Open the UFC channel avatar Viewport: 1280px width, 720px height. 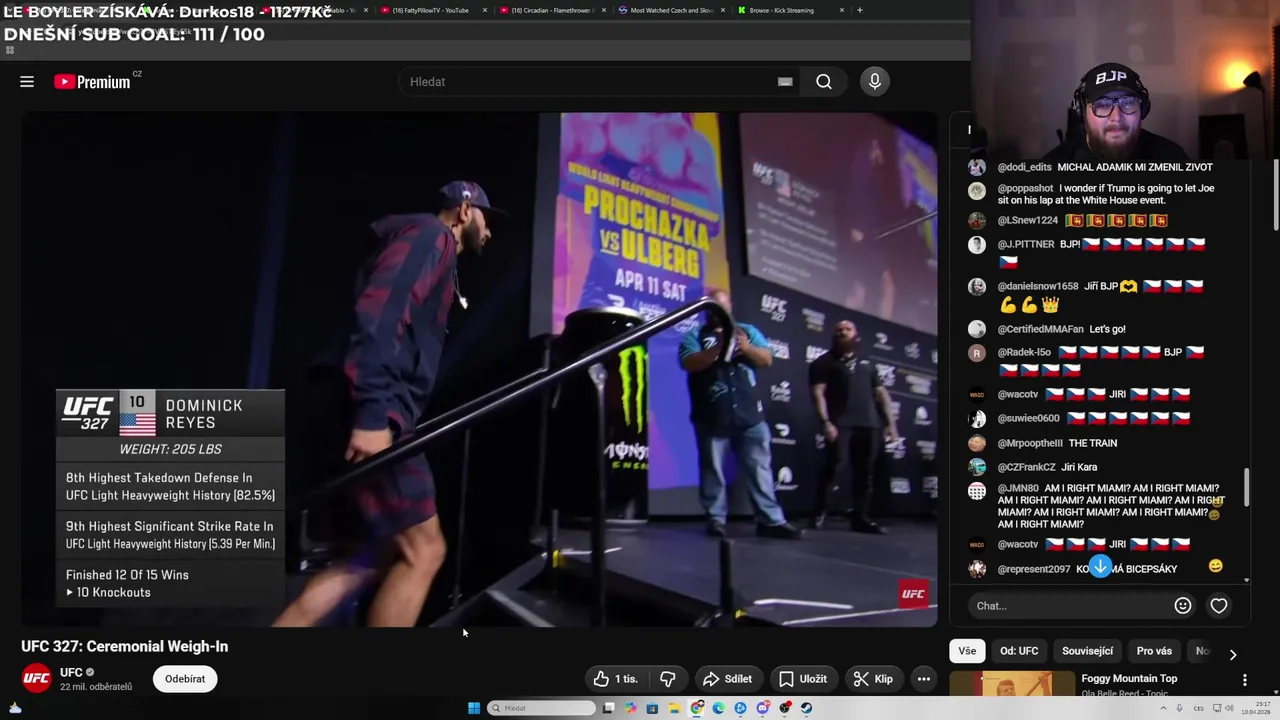[x=37, y=679]
